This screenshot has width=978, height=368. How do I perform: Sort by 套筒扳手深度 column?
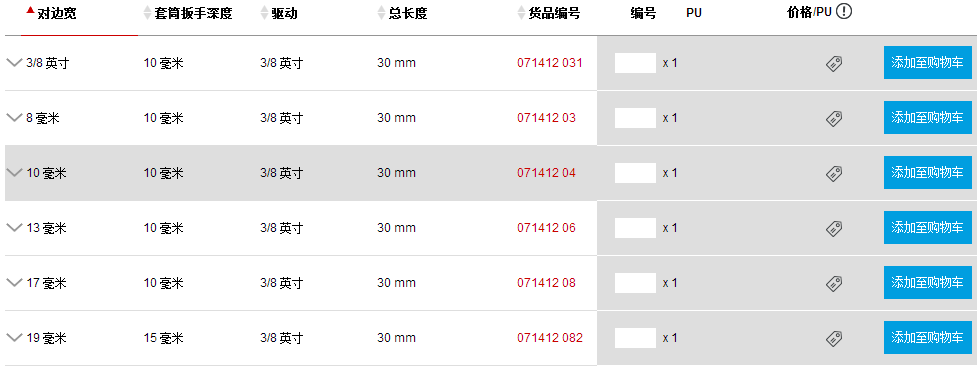click(x=188, y=13)
